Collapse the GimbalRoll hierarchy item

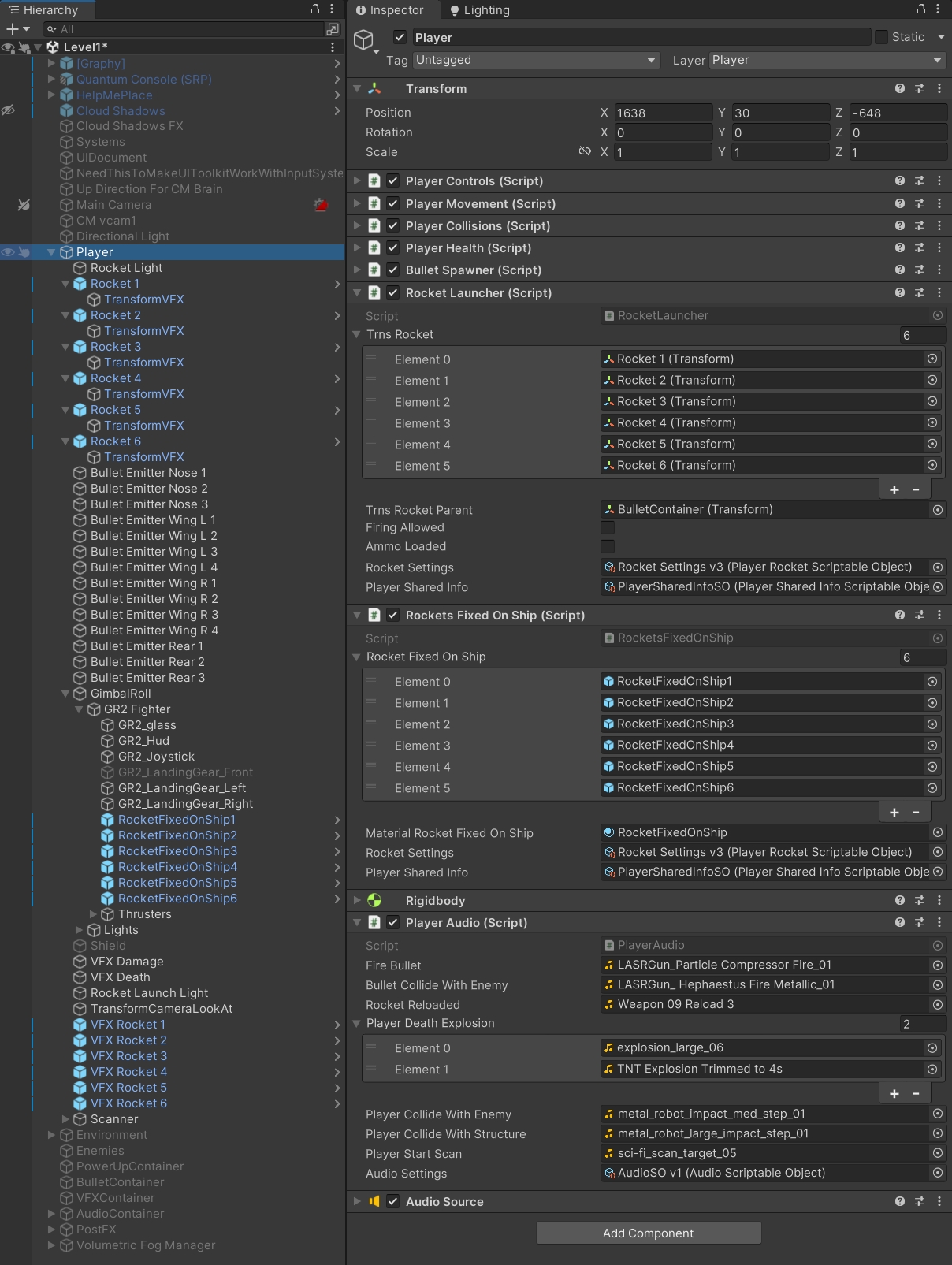[66, 694]
